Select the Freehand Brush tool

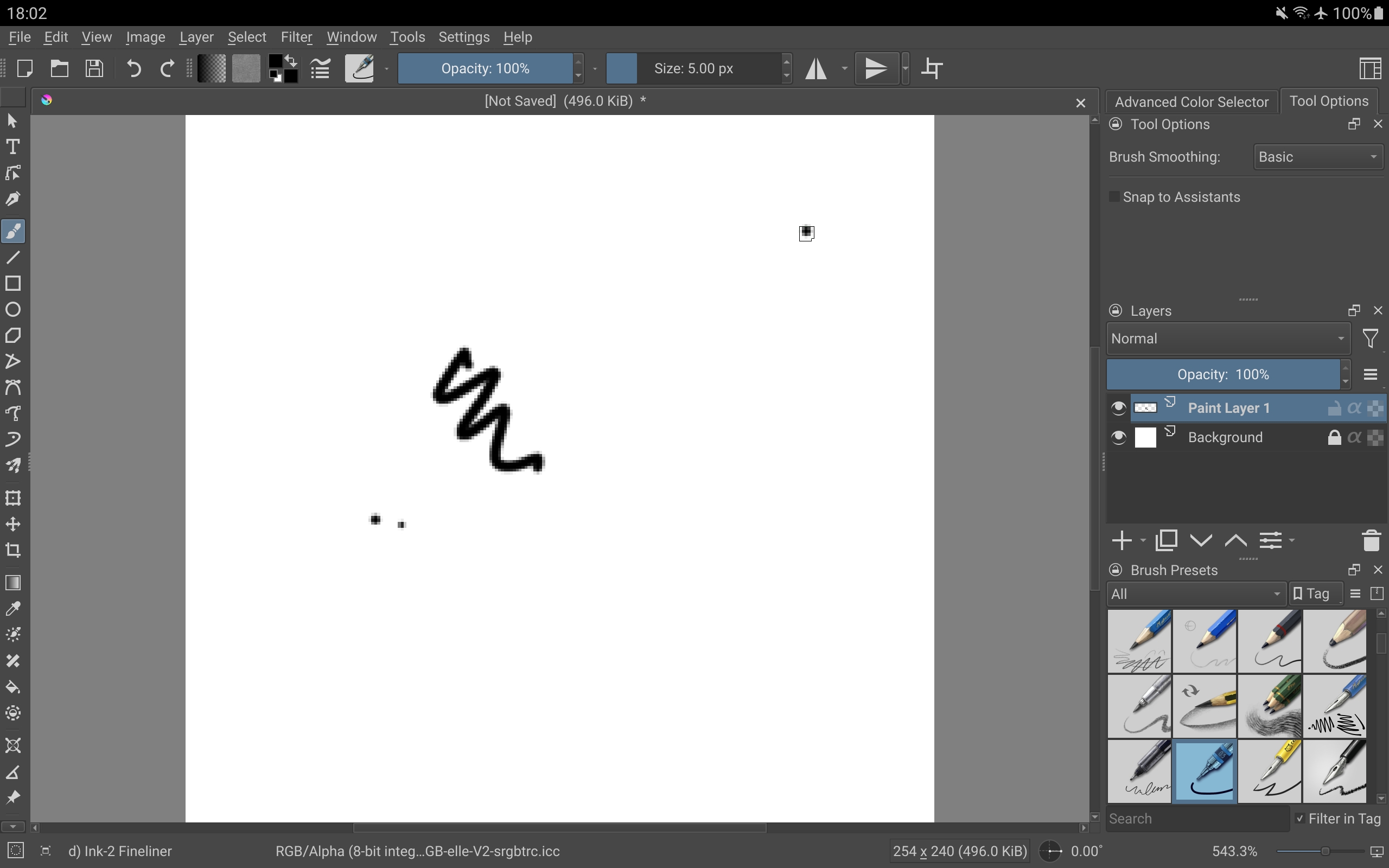click(13, 231)
